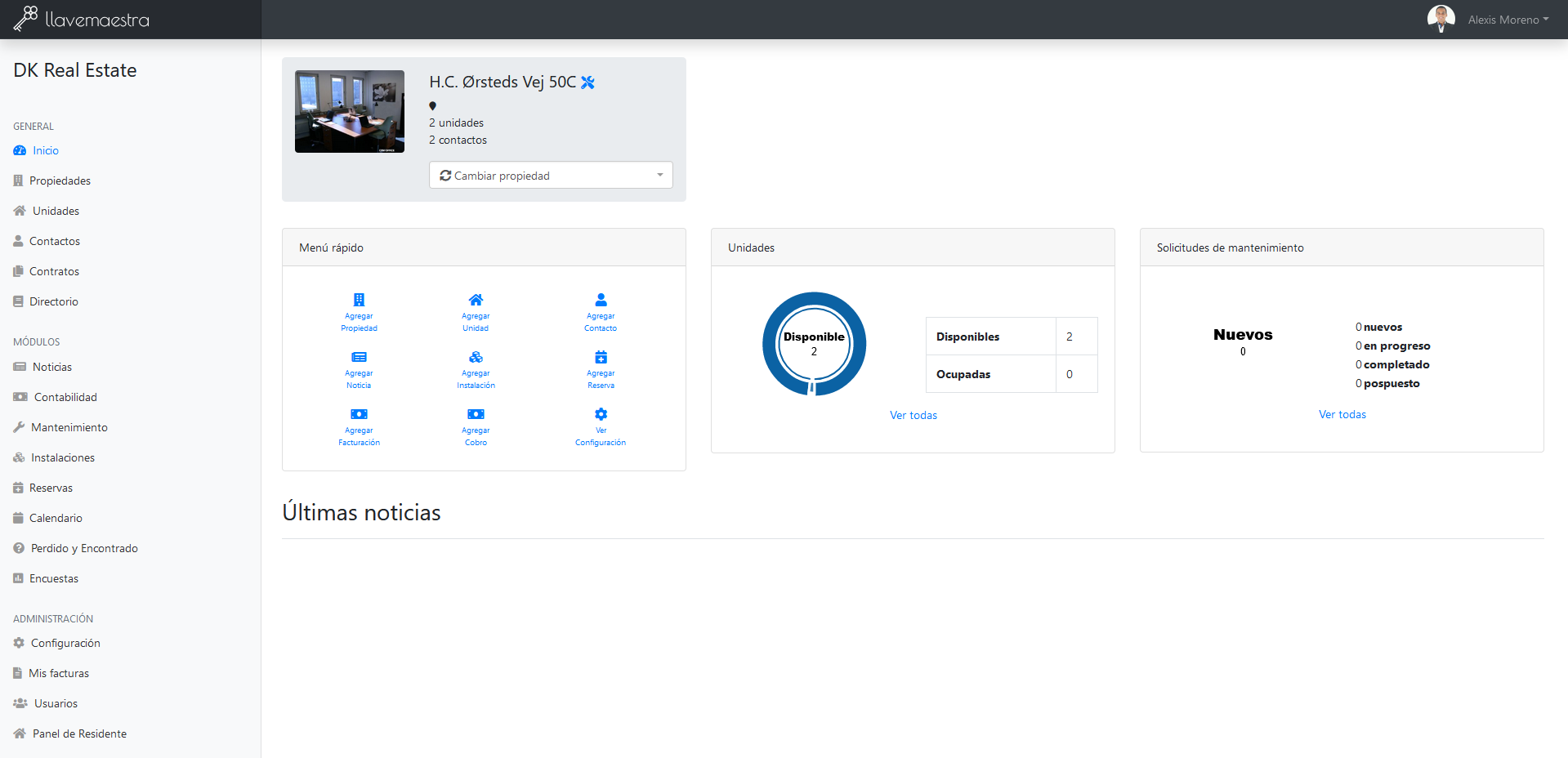This screenshot has height=758, width=1568.
Task: Click Ver todas under maintenance requests
Action: (1342, 414)
